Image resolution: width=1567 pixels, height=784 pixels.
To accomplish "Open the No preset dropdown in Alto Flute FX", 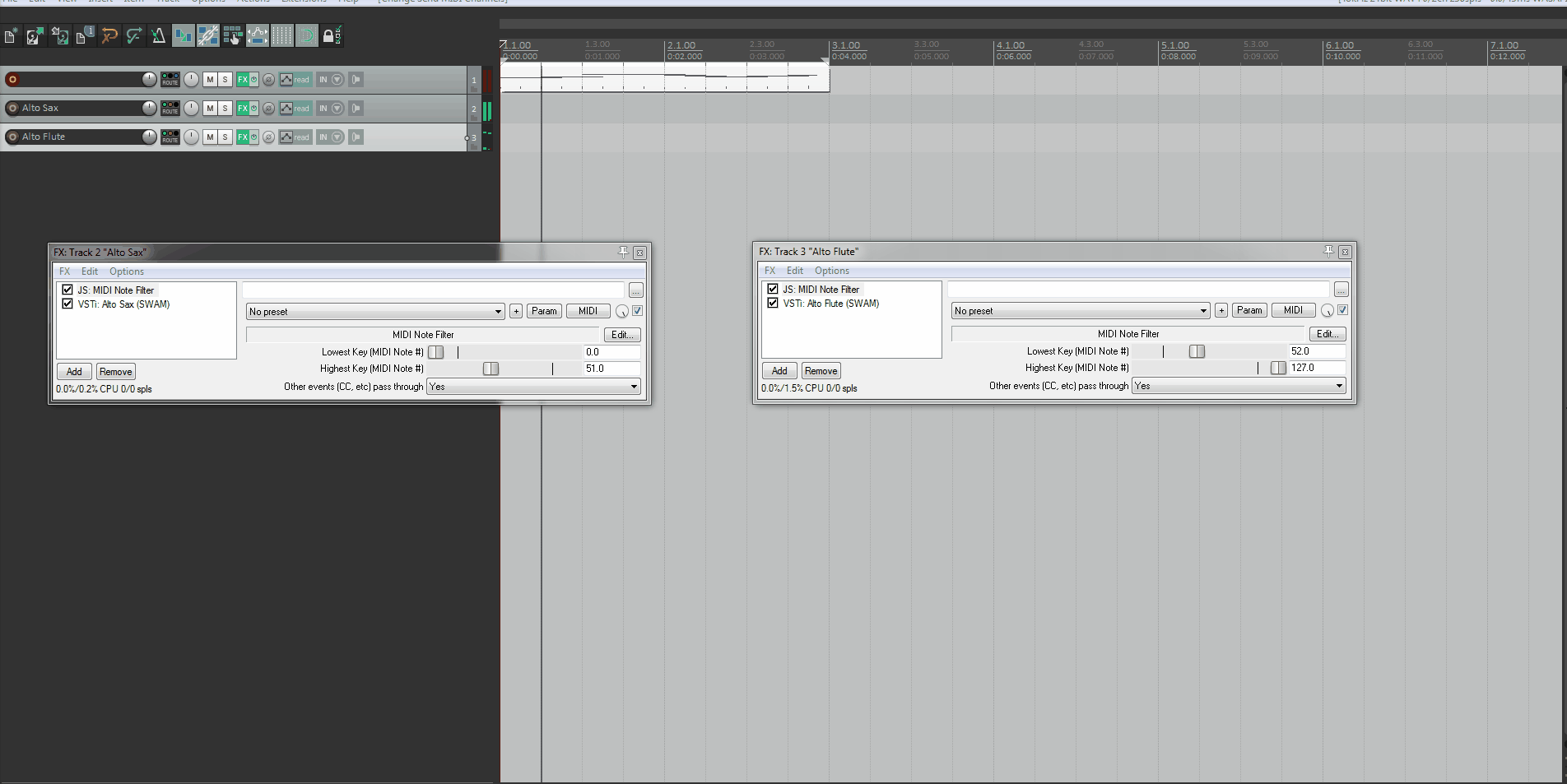I will click(x=1081, y=311).
